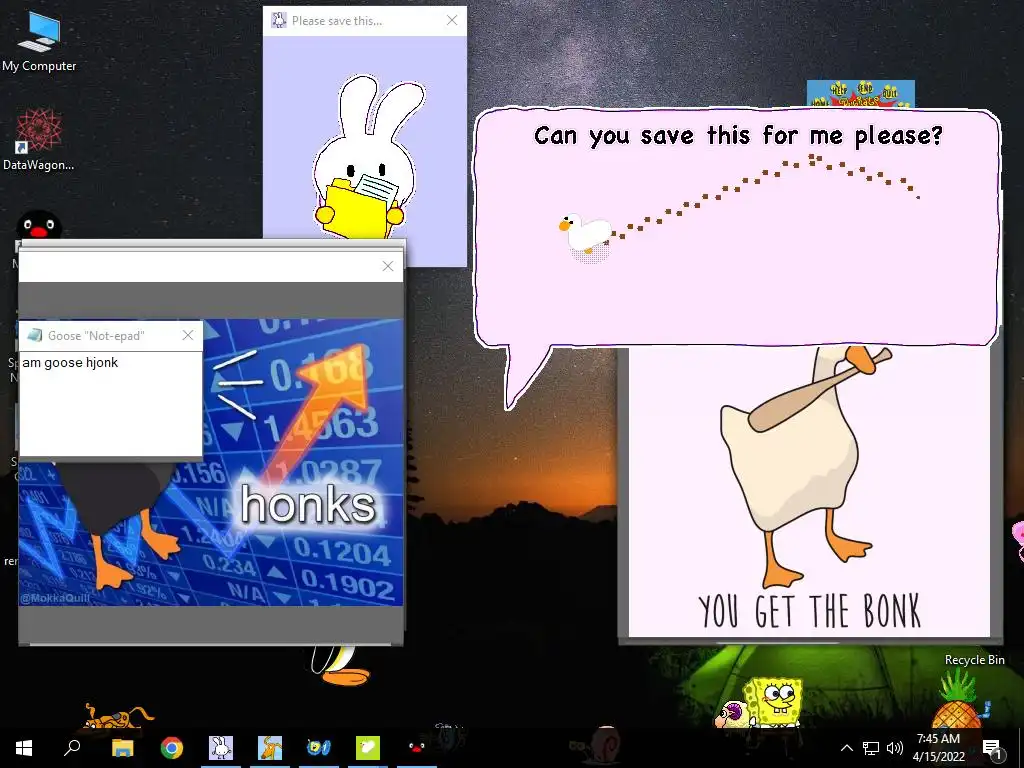Screen dimensions: 1024x768
Task: Click the small white goose in the speech bubble
Action: tap(585, 234)
